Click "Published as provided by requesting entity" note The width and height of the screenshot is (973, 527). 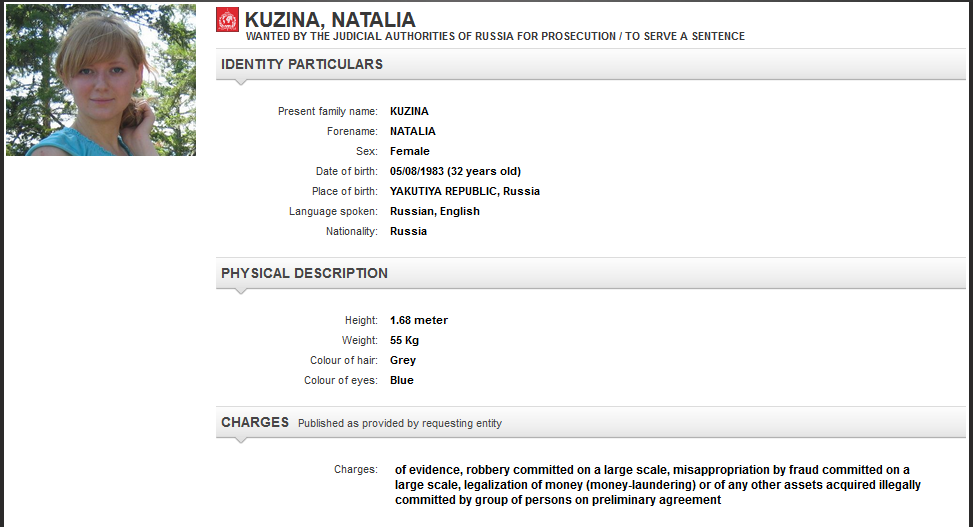[x=400, y=423]
